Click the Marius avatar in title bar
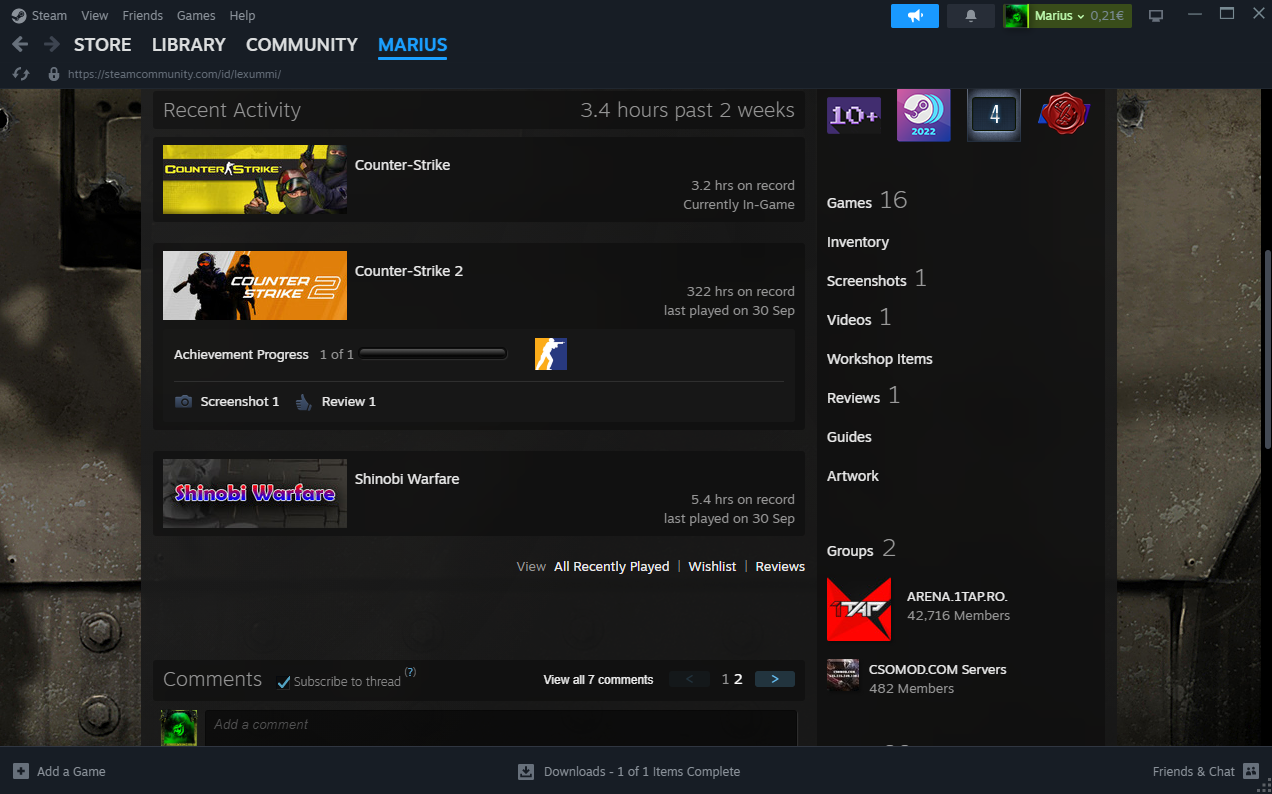 tap(1016, 16)
